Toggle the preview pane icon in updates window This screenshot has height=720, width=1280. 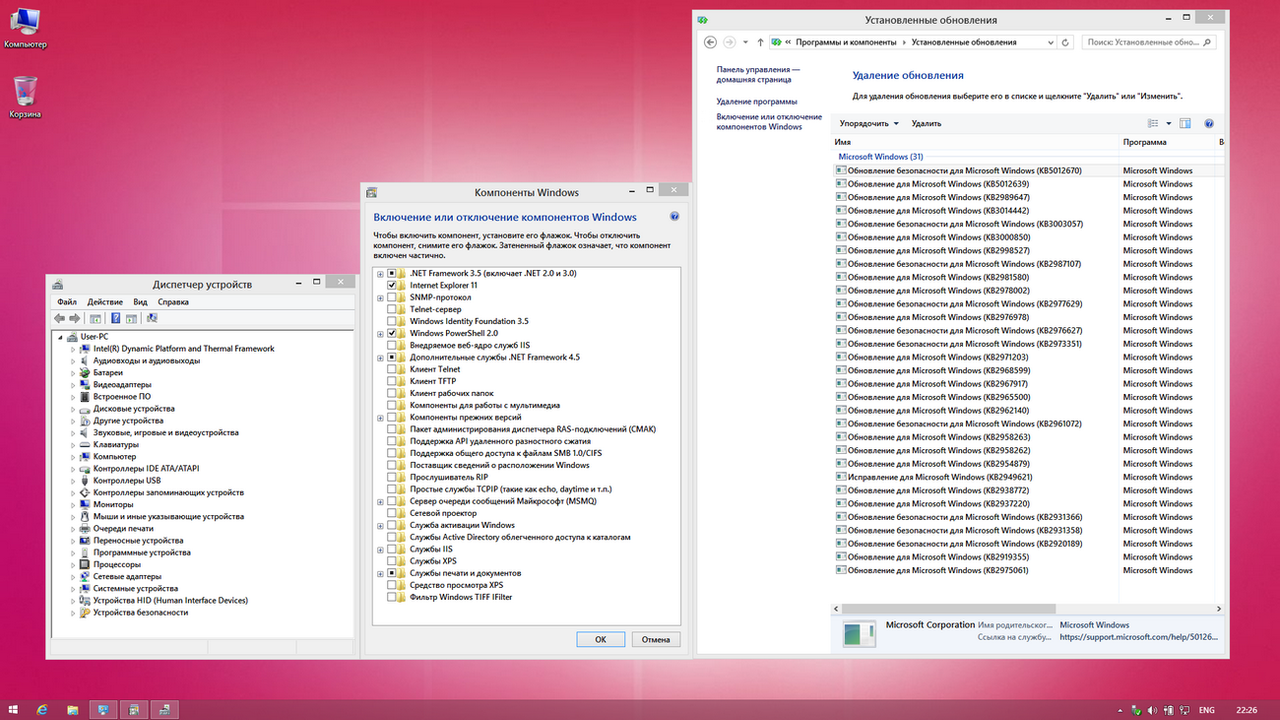[x=1185, y=123]
